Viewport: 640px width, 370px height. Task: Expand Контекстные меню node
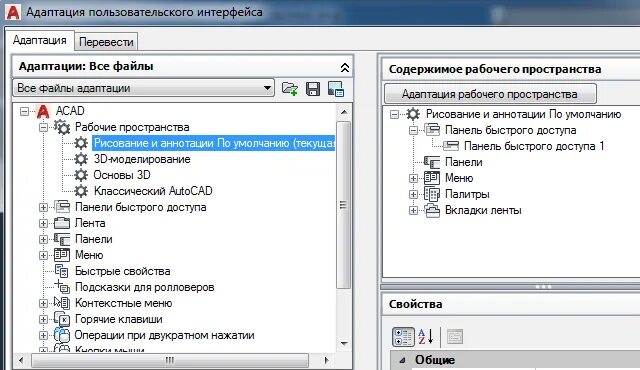point(43,303)
